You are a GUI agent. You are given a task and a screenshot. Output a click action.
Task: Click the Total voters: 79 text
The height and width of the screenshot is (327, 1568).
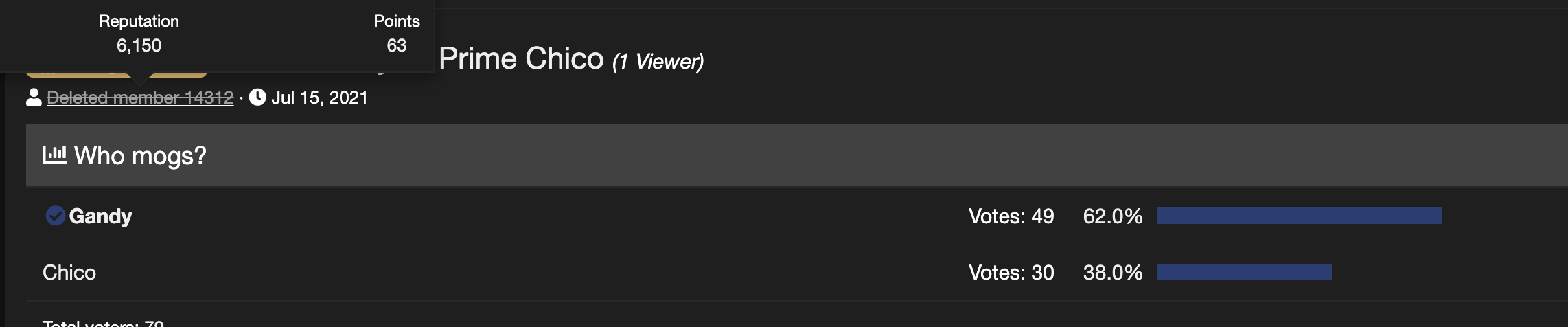point(103,323)
